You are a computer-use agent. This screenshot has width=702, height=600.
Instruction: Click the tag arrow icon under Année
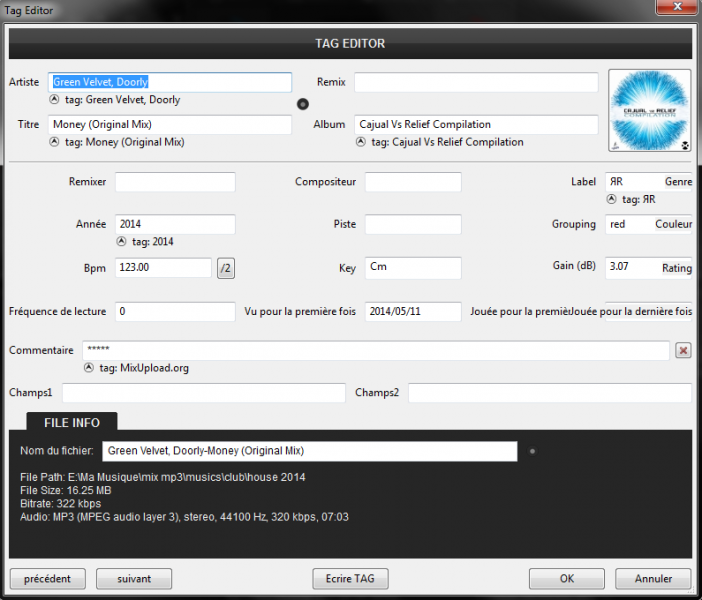[121, 241]
